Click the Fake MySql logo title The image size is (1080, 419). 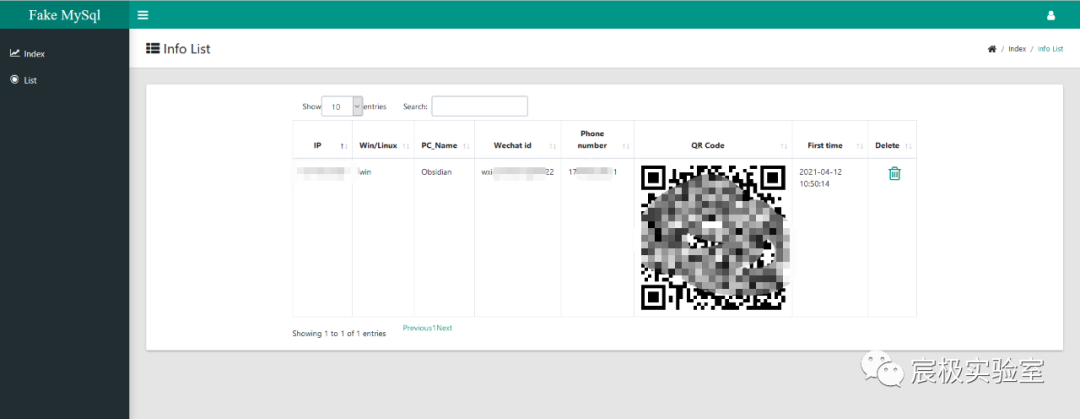[65, 15]
